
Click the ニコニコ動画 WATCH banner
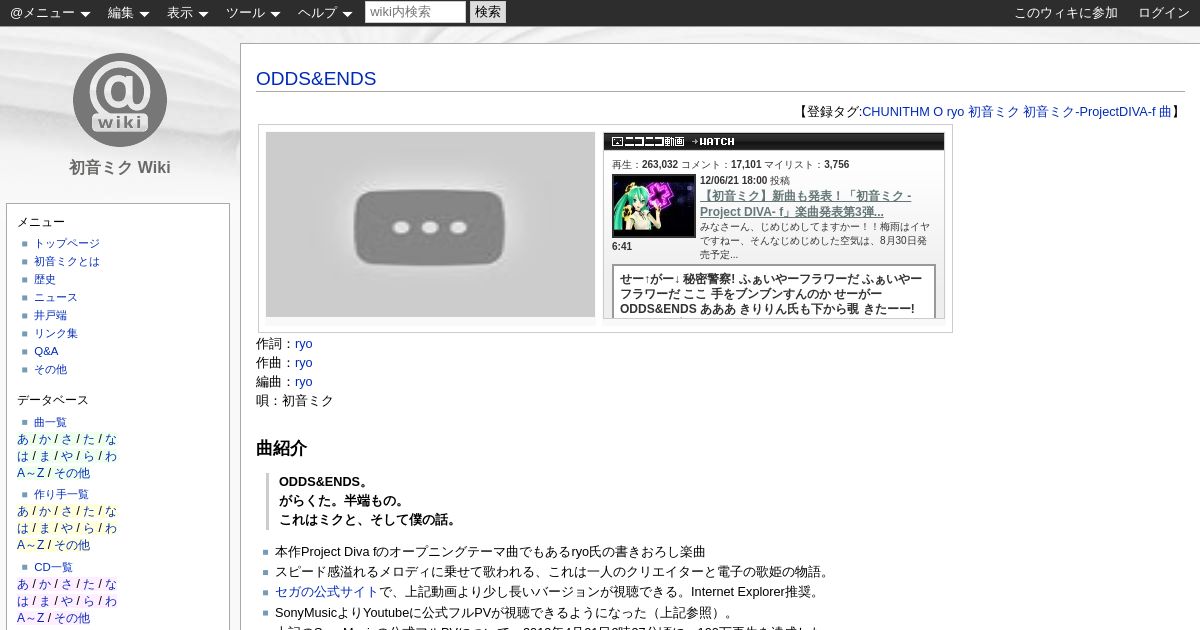pos(775,141)
